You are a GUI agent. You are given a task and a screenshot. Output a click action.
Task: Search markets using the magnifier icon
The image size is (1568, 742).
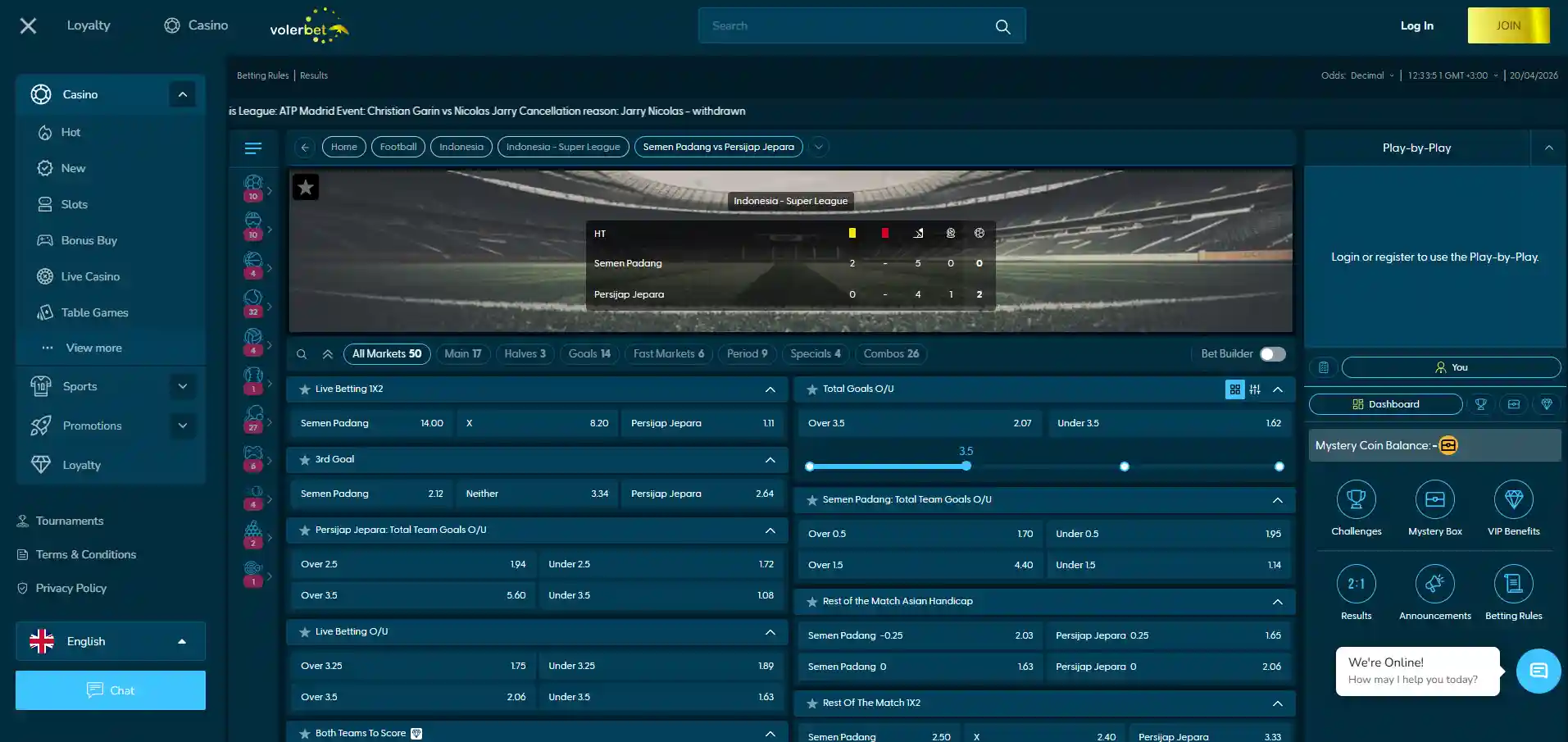click(x=302, y=354)
